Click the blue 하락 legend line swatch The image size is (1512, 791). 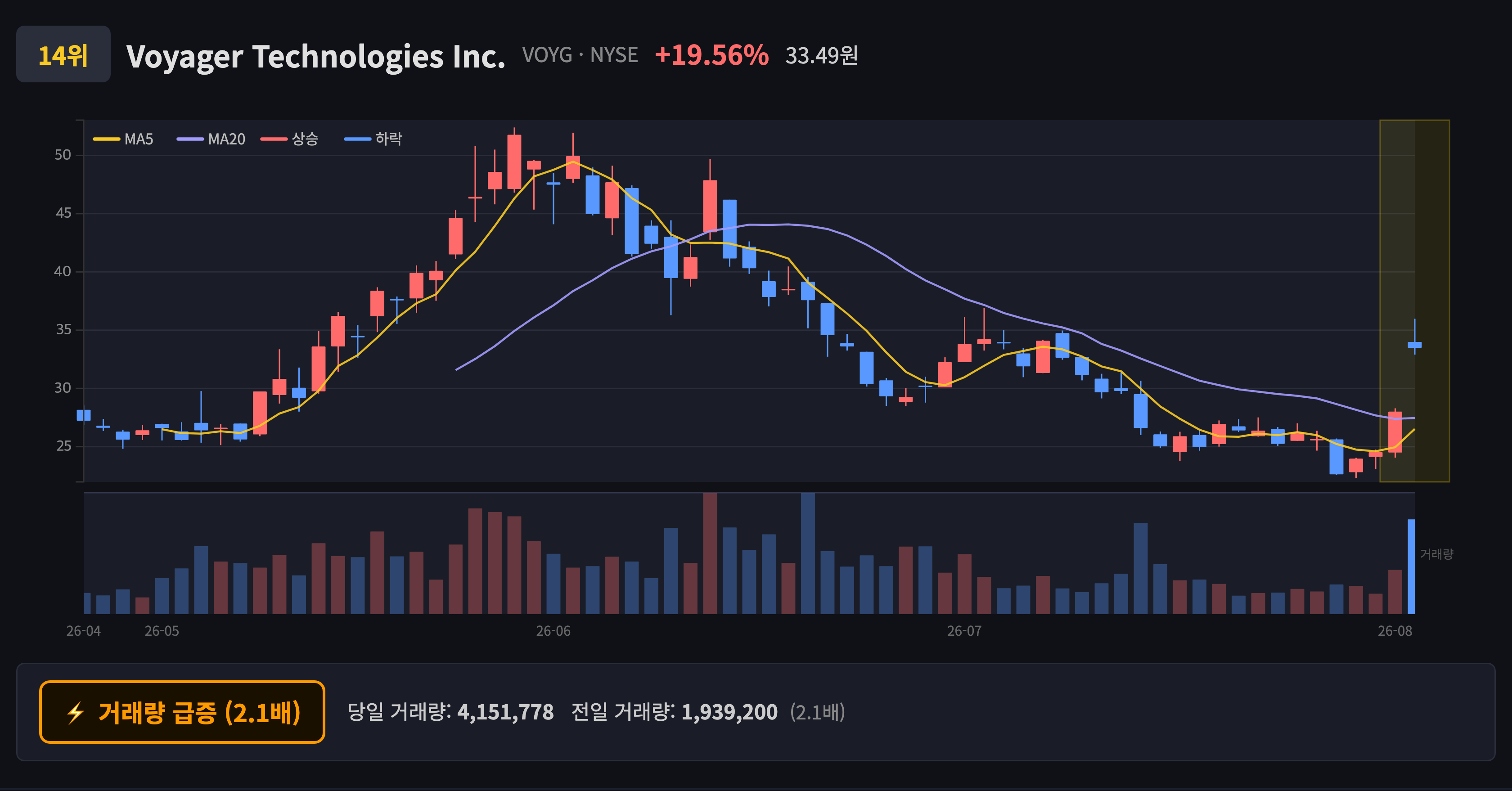click(x=357, y=139)
